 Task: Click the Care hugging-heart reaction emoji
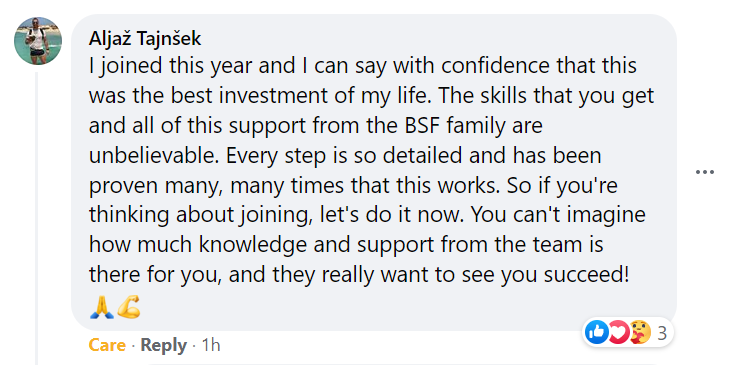[x=639, y=332]
